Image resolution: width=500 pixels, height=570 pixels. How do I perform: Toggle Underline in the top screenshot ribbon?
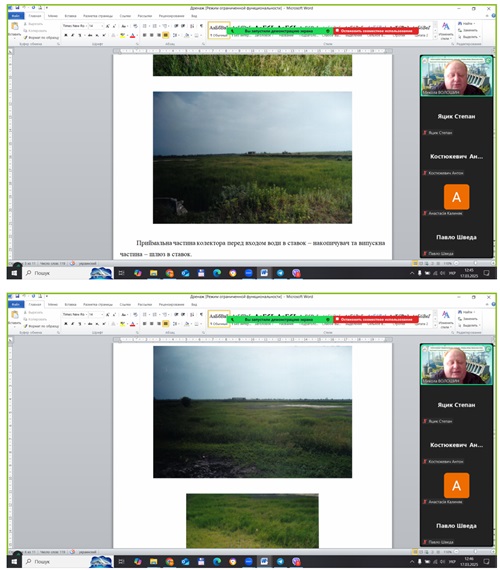click(80, 35)
